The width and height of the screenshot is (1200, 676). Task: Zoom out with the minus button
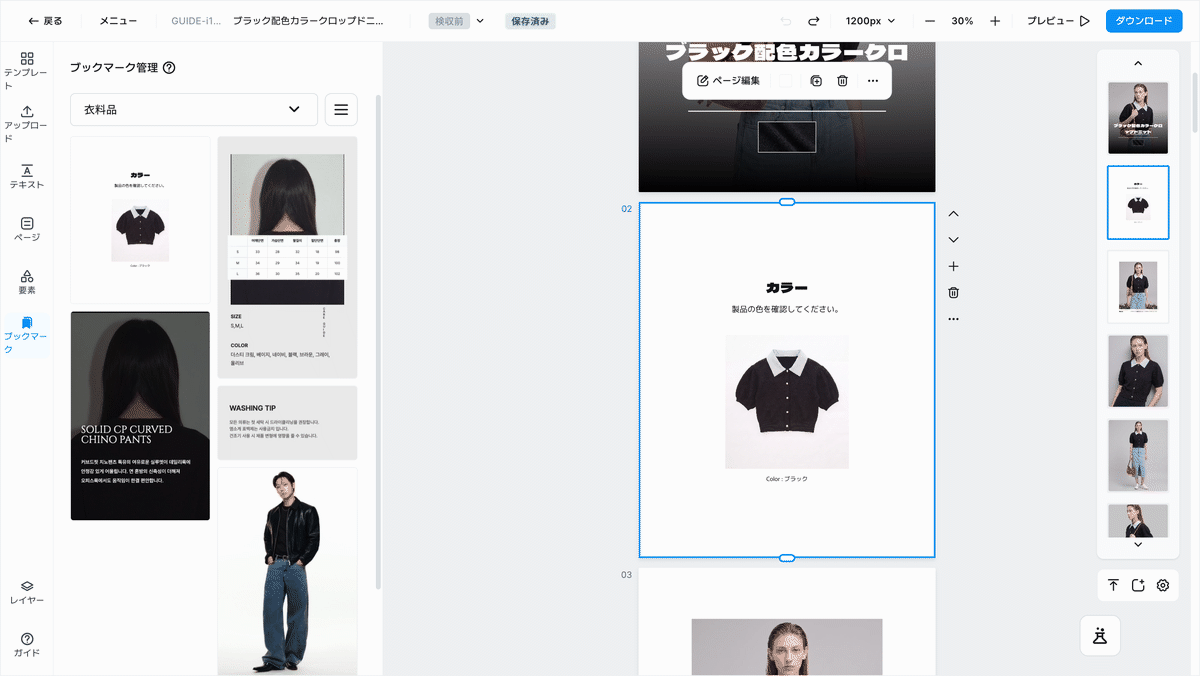click(930, 21)
